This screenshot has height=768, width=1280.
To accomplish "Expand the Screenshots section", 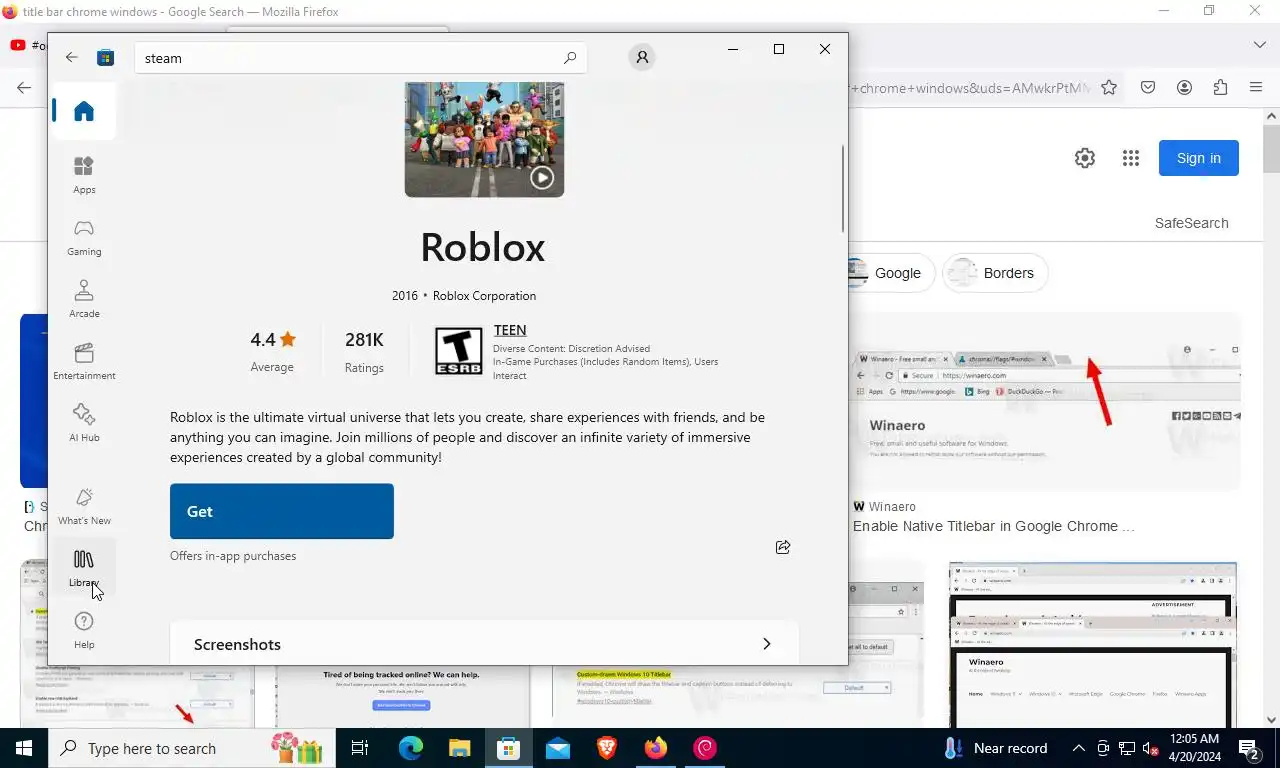I will point(484,643).
